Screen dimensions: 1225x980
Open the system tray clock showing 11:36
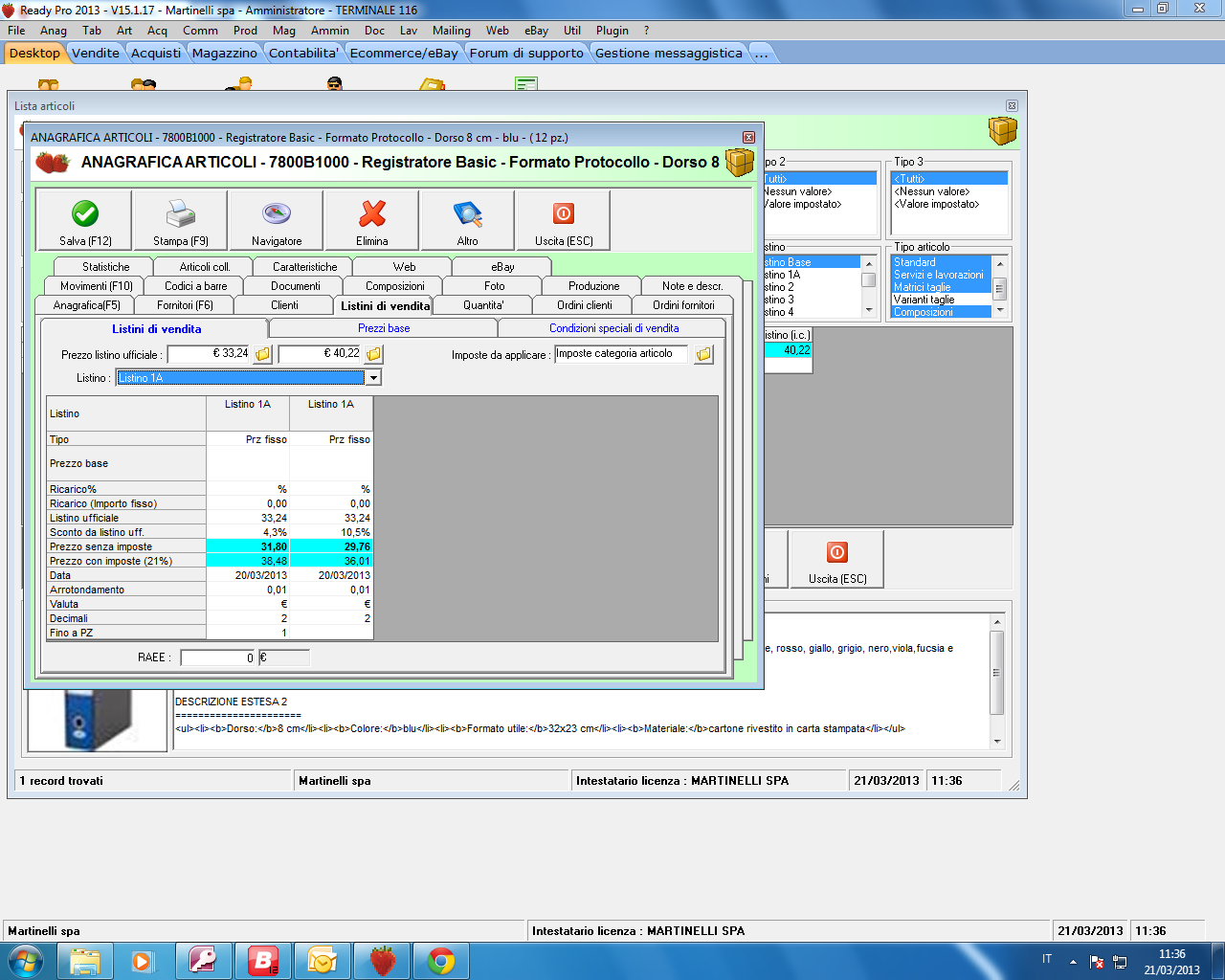click(x=1171, y=962)
